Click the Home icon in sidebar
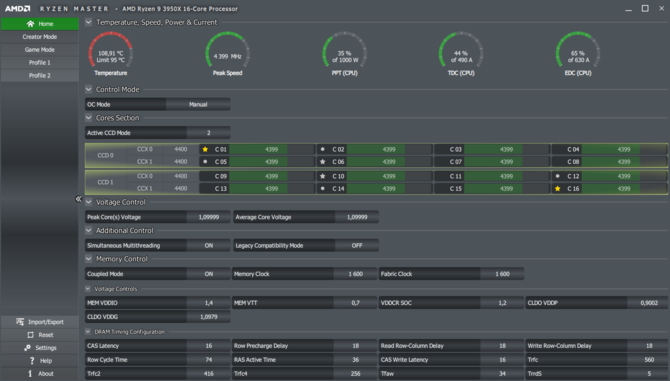The height and width of the screenshot is (381, 670). (x=30, y=24)
